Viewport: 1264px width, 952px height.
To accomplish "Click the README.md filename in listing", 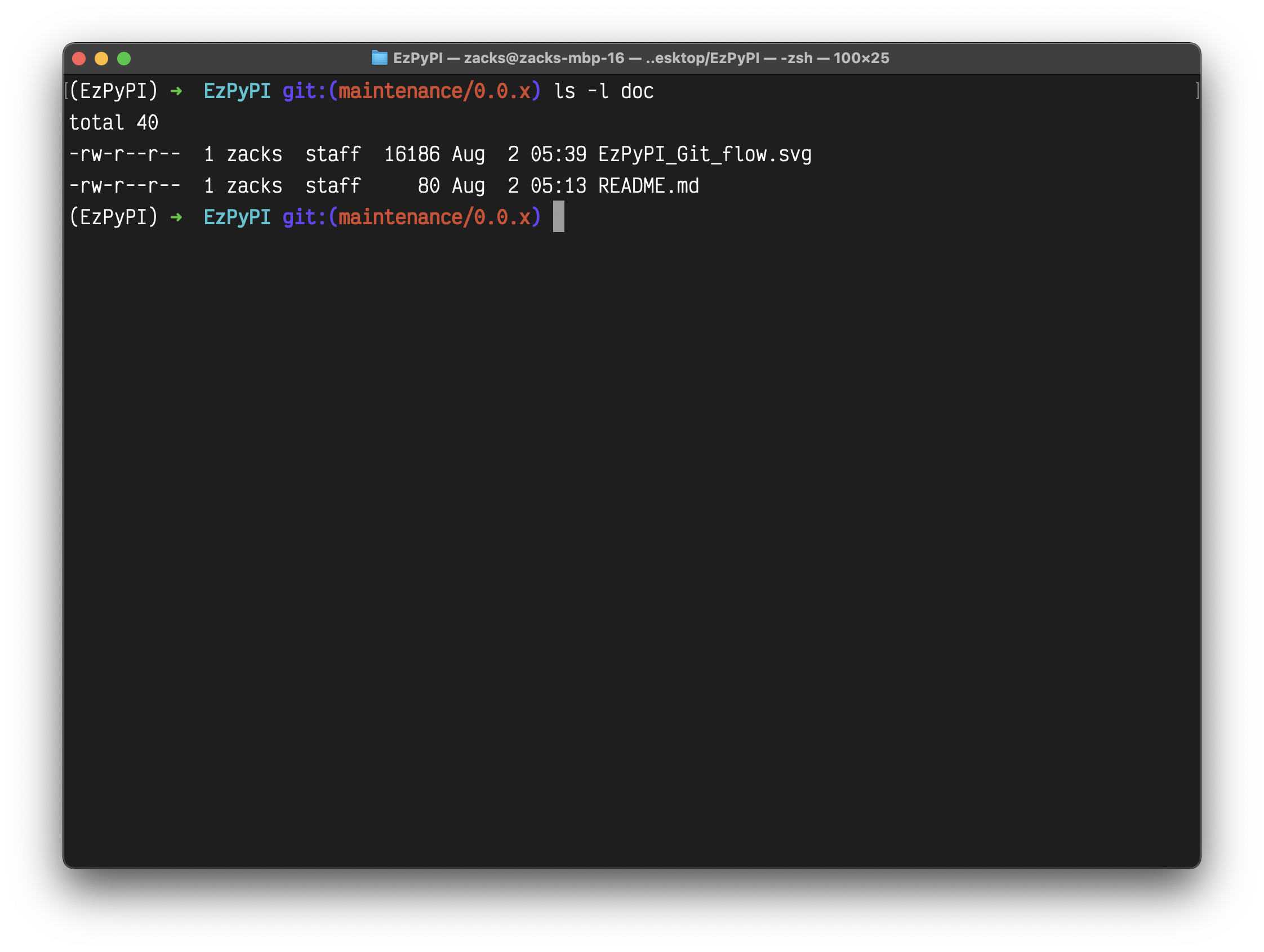I will (648, 186).
